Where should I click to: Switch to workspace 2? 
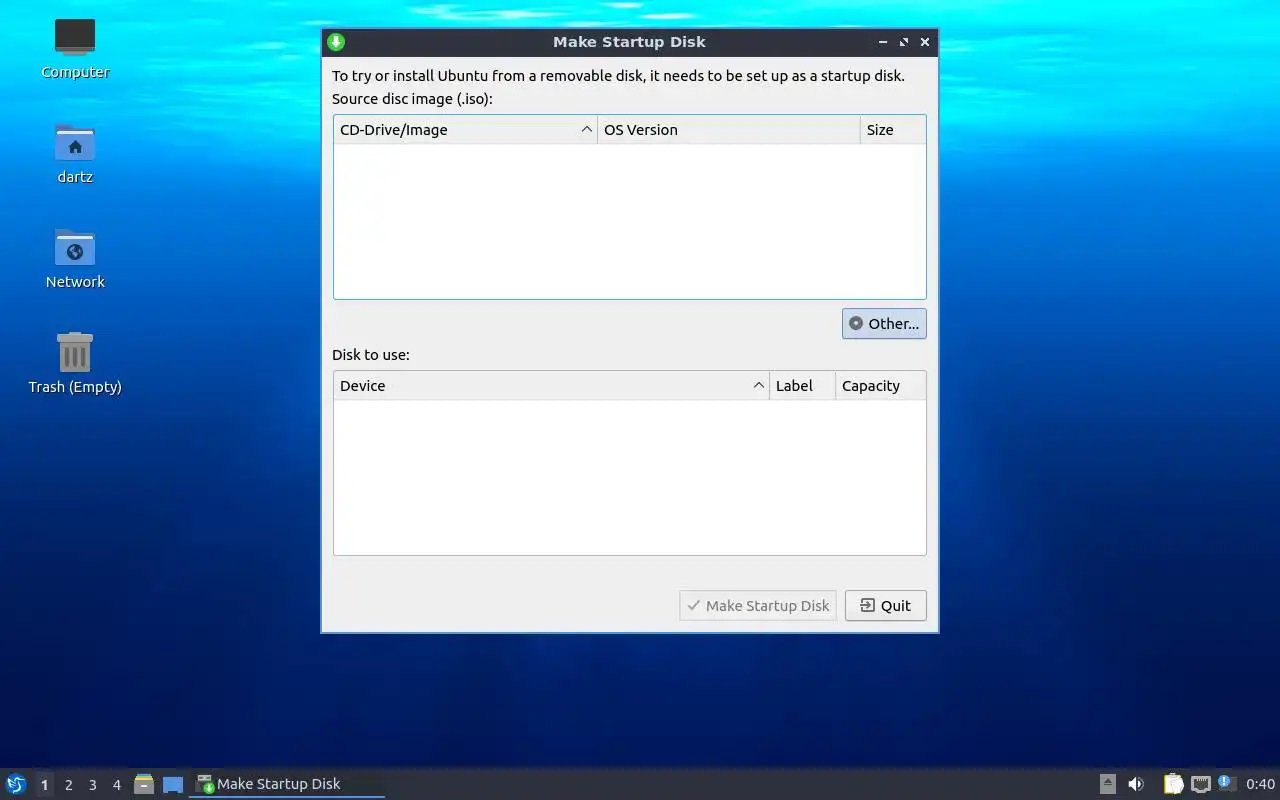[69, 785]
